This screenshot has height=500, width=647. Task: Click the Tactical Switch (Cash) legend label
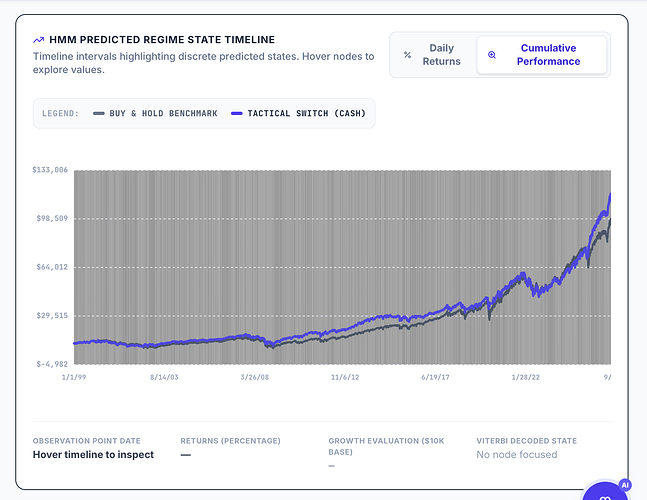(x=307, y=113)
